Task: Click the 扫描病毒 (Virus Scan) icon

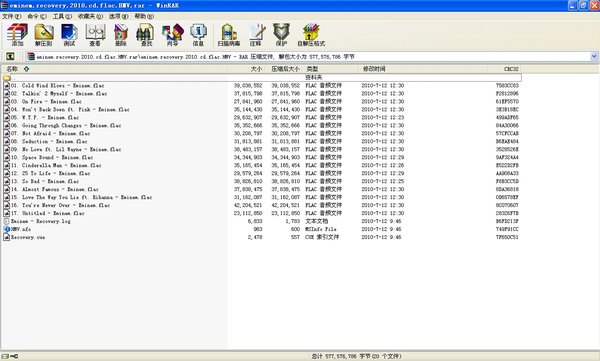Action: 229,34
